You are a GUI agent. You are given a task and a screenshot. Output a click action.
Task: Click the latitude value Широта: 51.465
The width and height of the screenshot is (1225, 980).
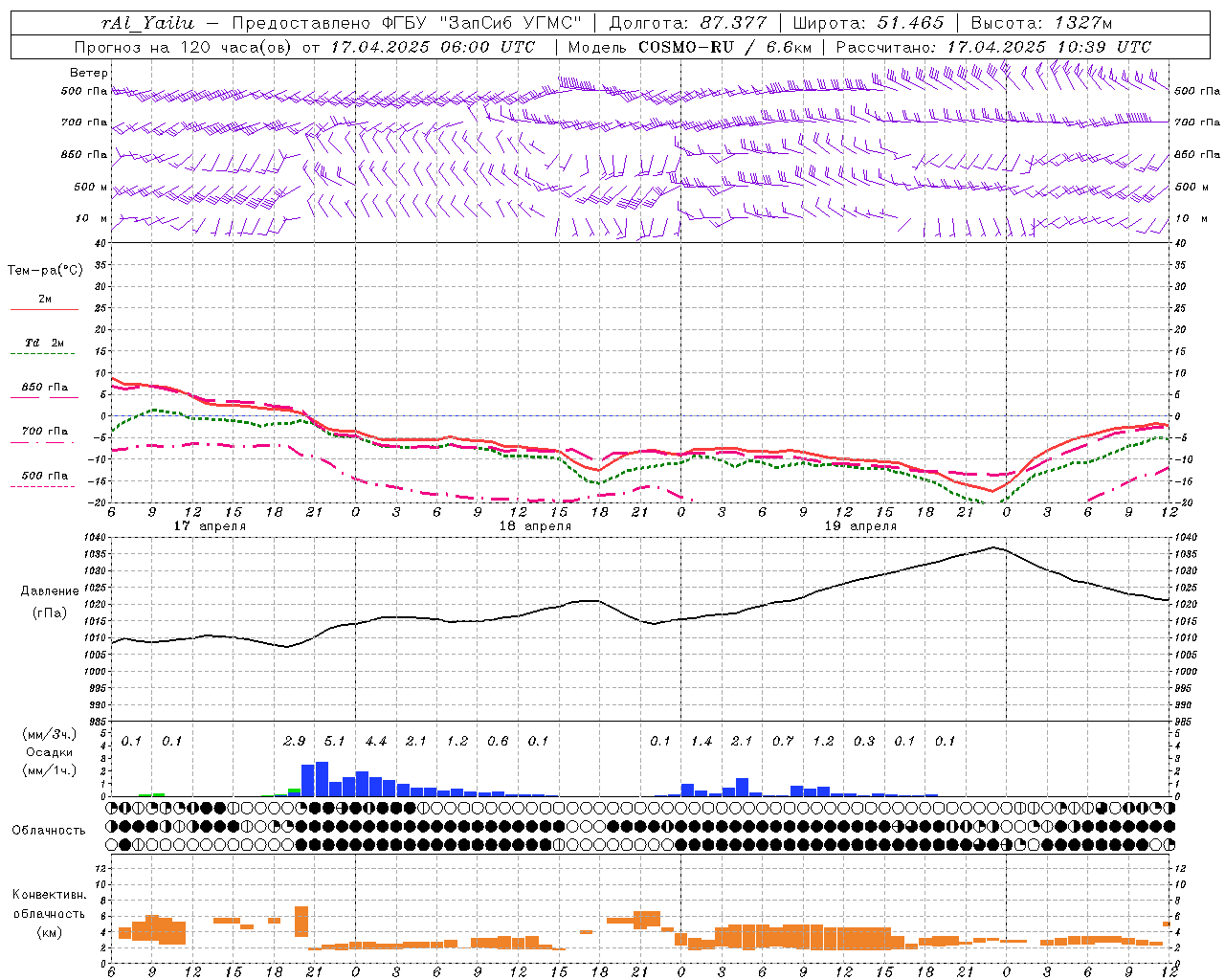[868, 23]
